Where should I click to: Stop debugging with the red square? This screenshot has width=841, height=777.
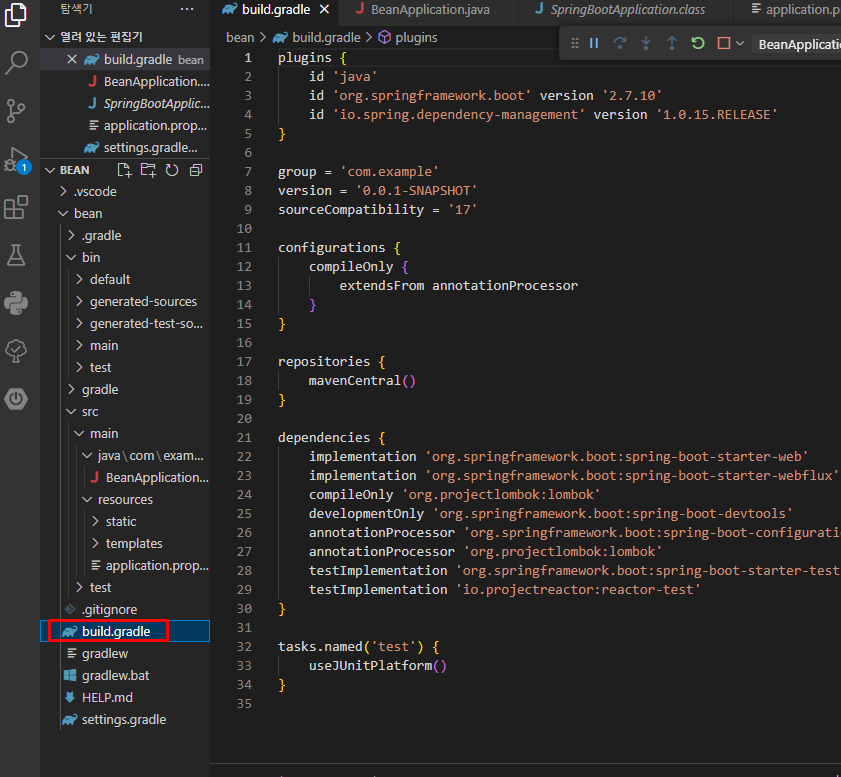[723, 44]
